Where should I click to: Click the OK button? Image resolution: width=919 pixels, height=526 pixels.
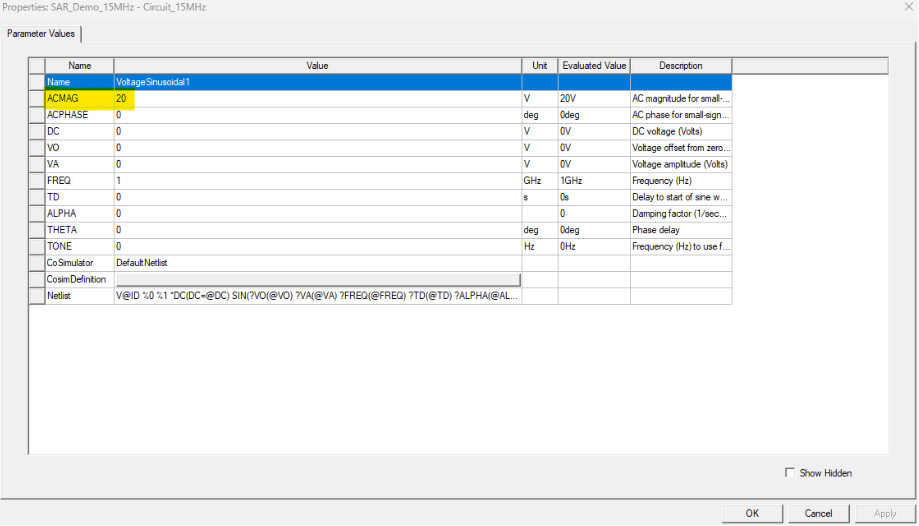click(x=751, y=513)
